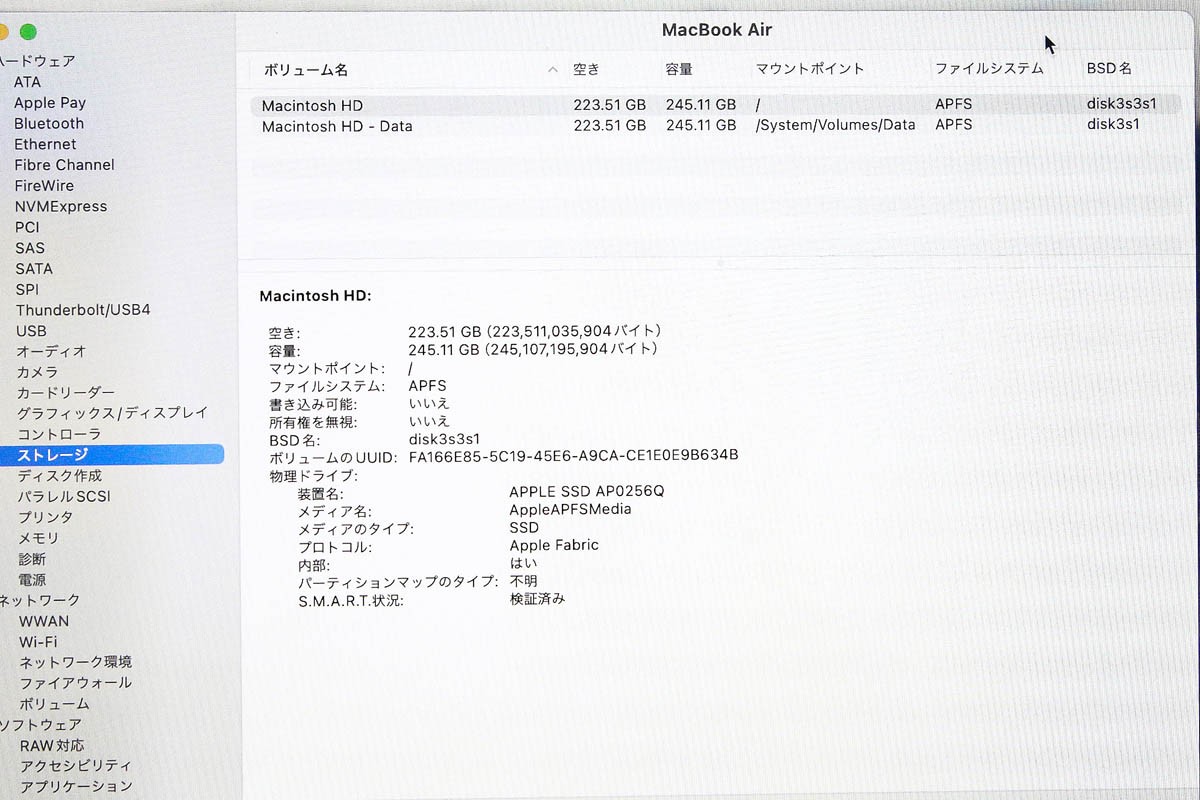Click the volume UUID value FA166E85…
The height and width of the screenshot is (800, 1200).
pyautogui.click(x=574, y=455)
